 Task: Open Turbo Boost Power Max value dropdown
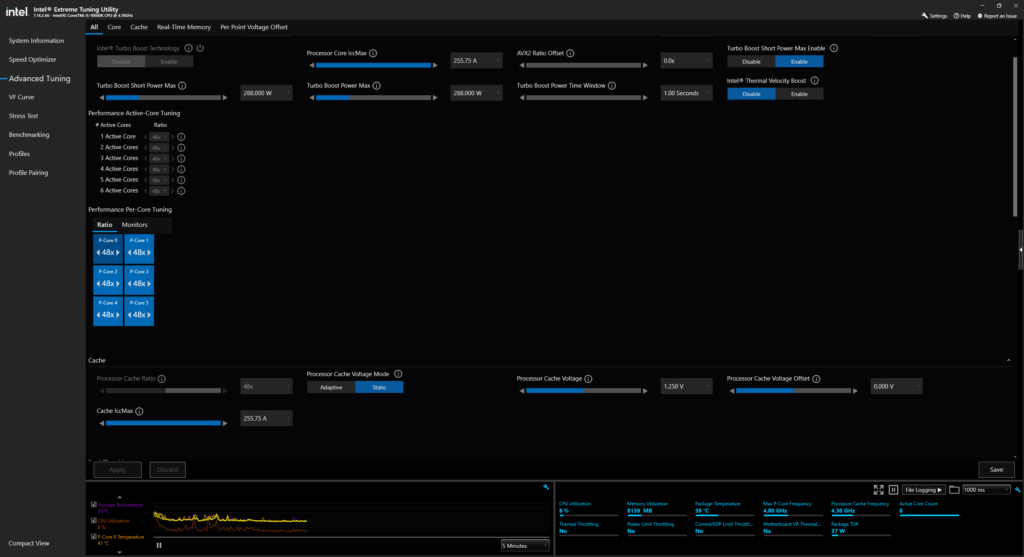coord(476,93)
